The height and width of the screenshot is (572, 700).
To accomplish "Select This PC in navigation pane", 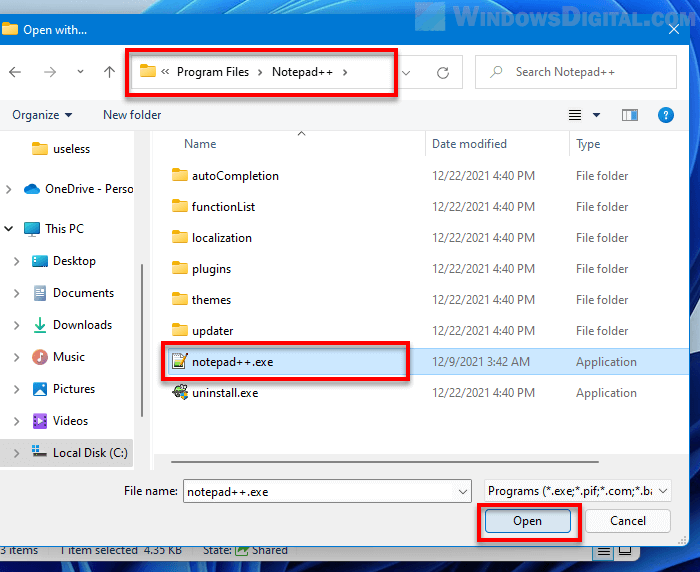I will [x=54, y=229].
